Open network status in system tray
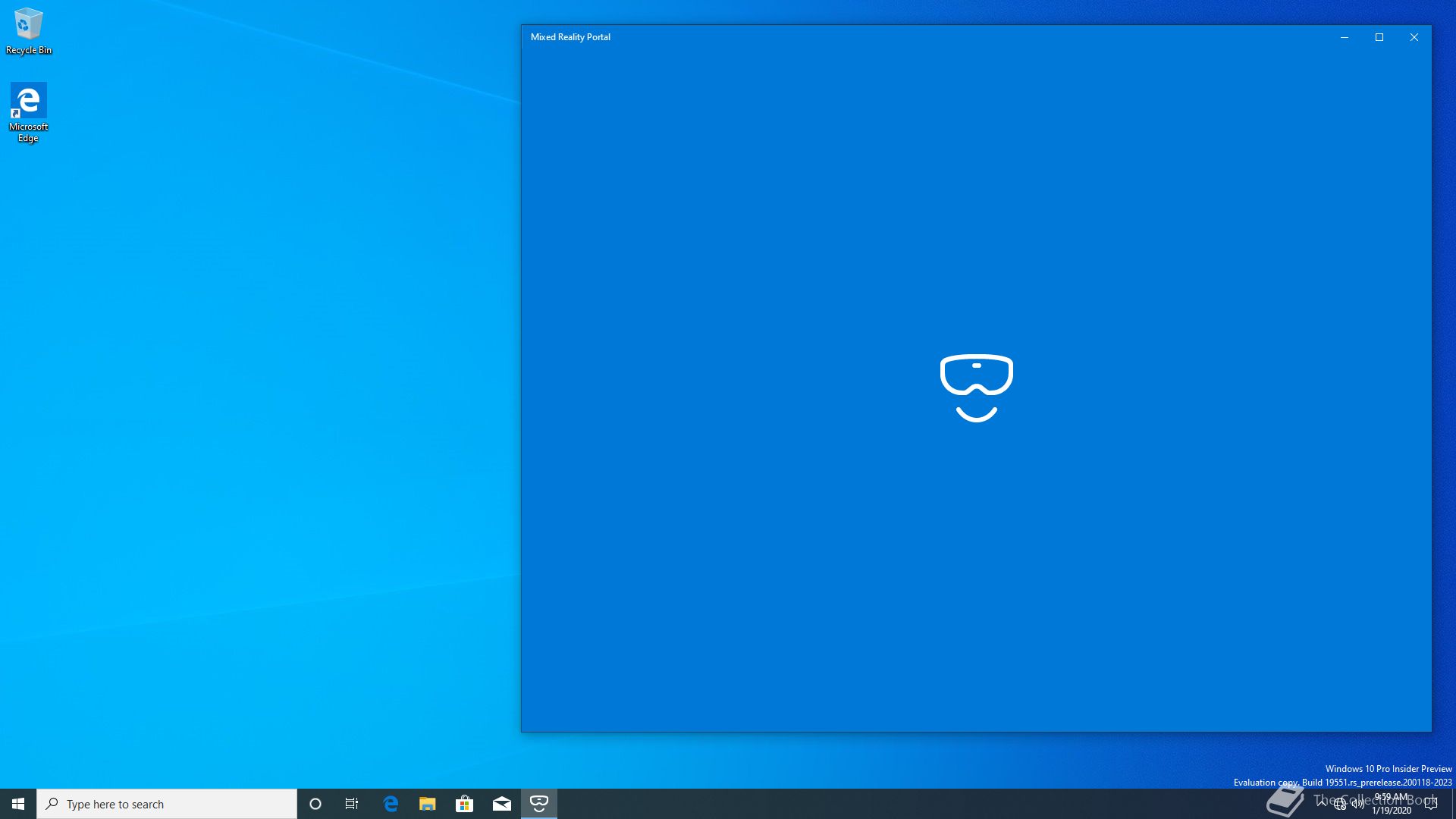 coord(1340,804)
